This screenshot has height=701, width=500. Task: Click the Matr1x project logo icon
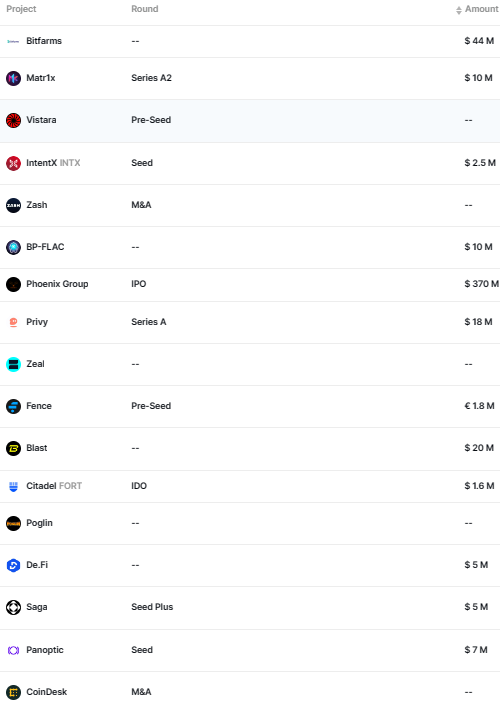pos(13,78)
